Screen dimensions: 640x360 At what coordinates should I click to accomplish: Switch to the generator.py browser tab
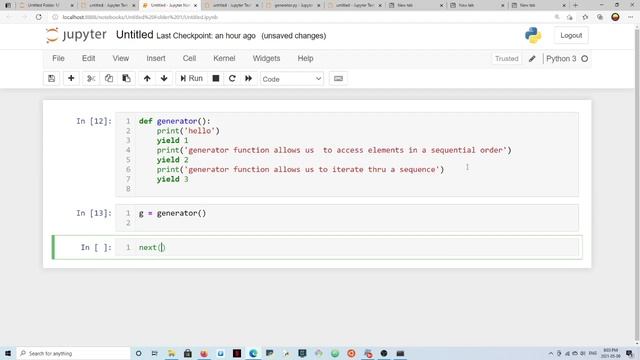point(293,5)
